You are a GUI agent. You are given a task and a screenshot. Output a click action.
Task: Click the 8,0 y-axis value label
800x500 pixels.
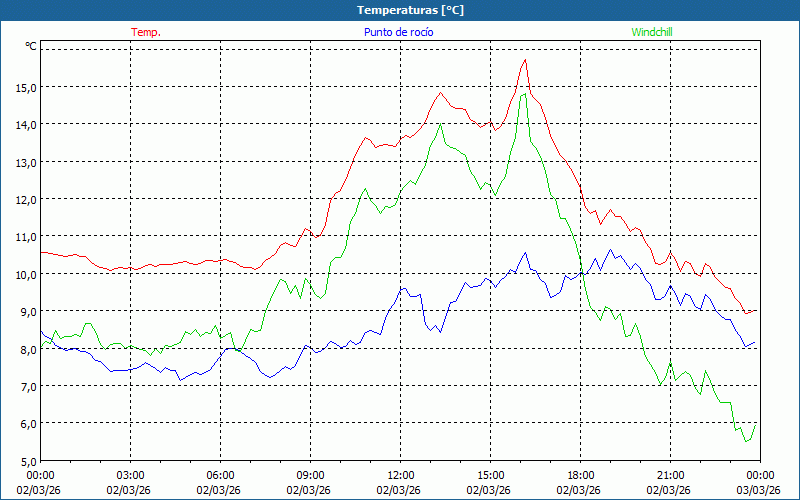point(26,349)
